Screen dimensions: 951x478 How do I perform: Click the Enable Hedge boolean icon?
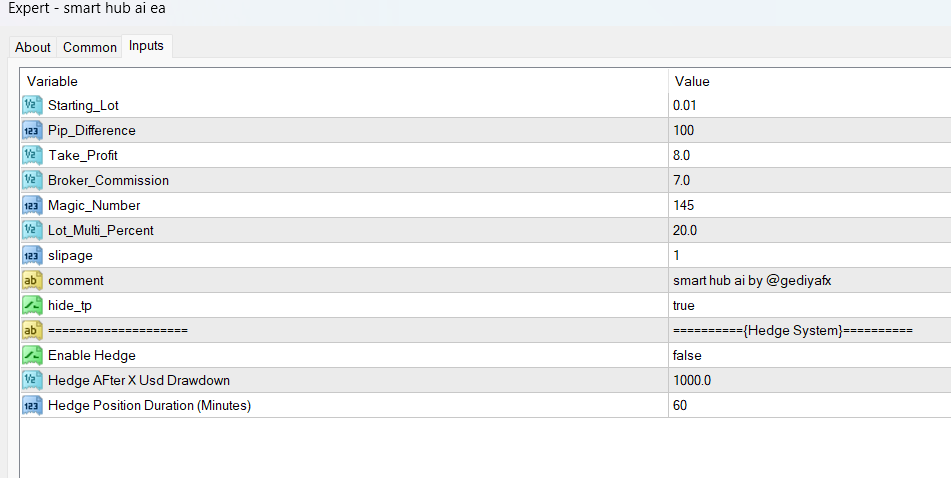point(31,355)
